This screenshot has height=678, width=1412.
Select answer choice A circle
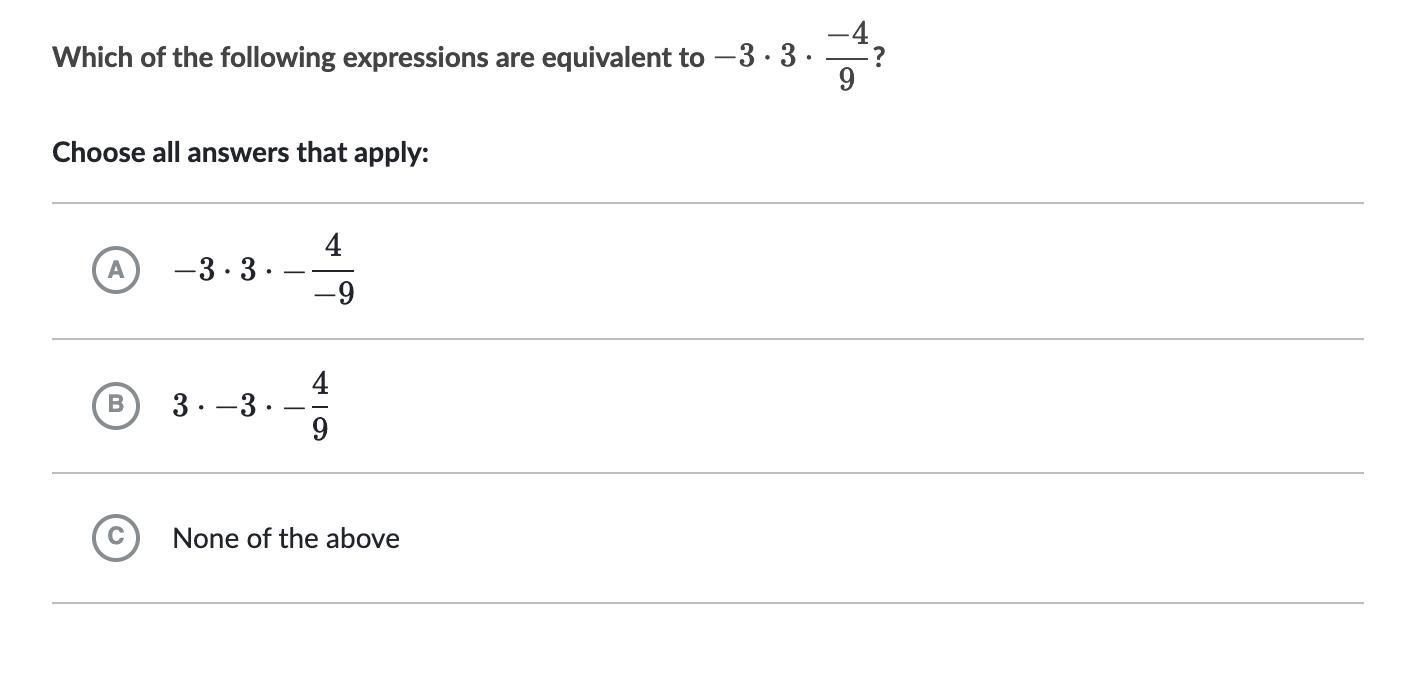(x=116, y=269)
